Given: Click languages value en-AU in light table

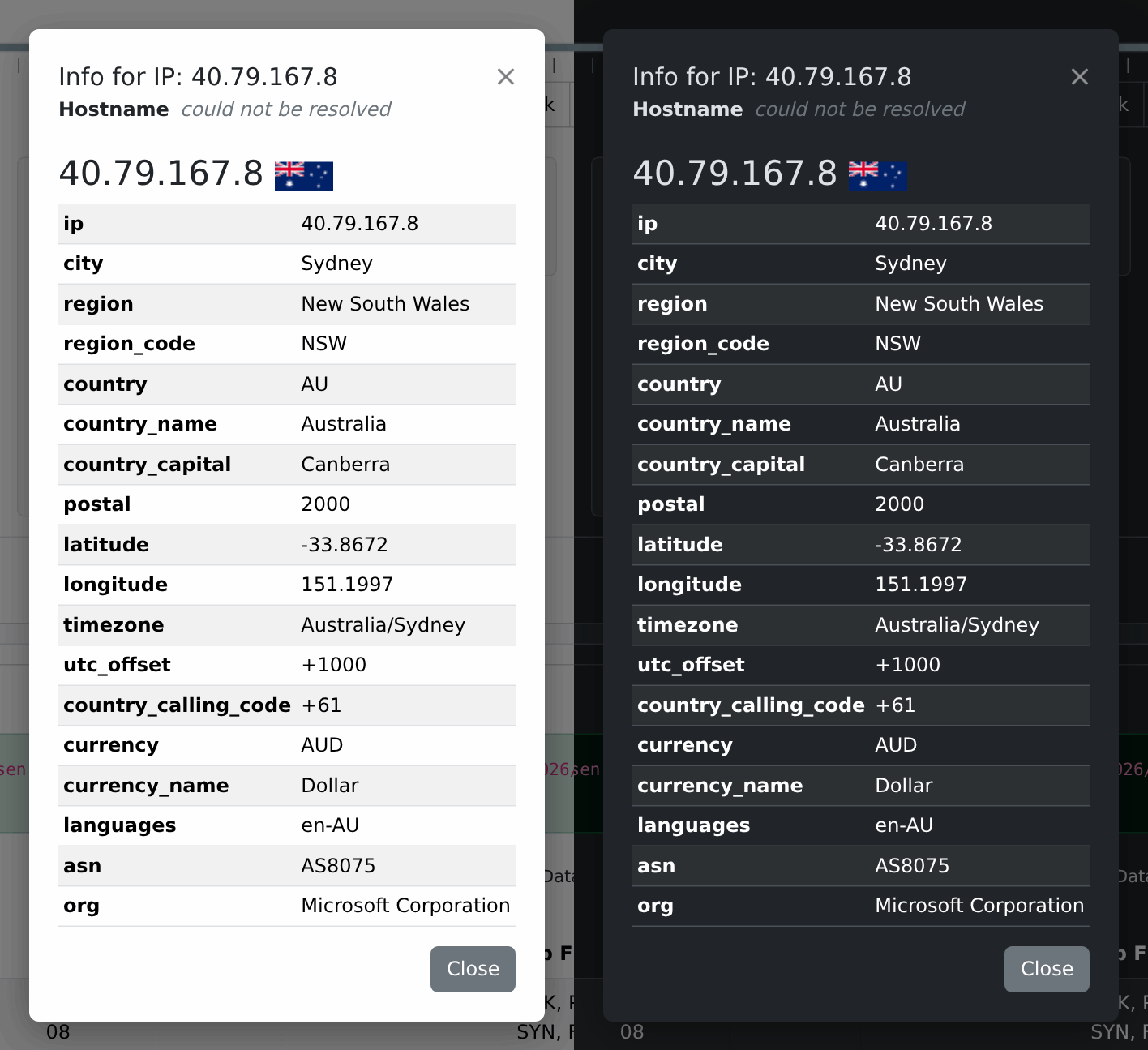Looking at the screenshot, I should (330, 825).
